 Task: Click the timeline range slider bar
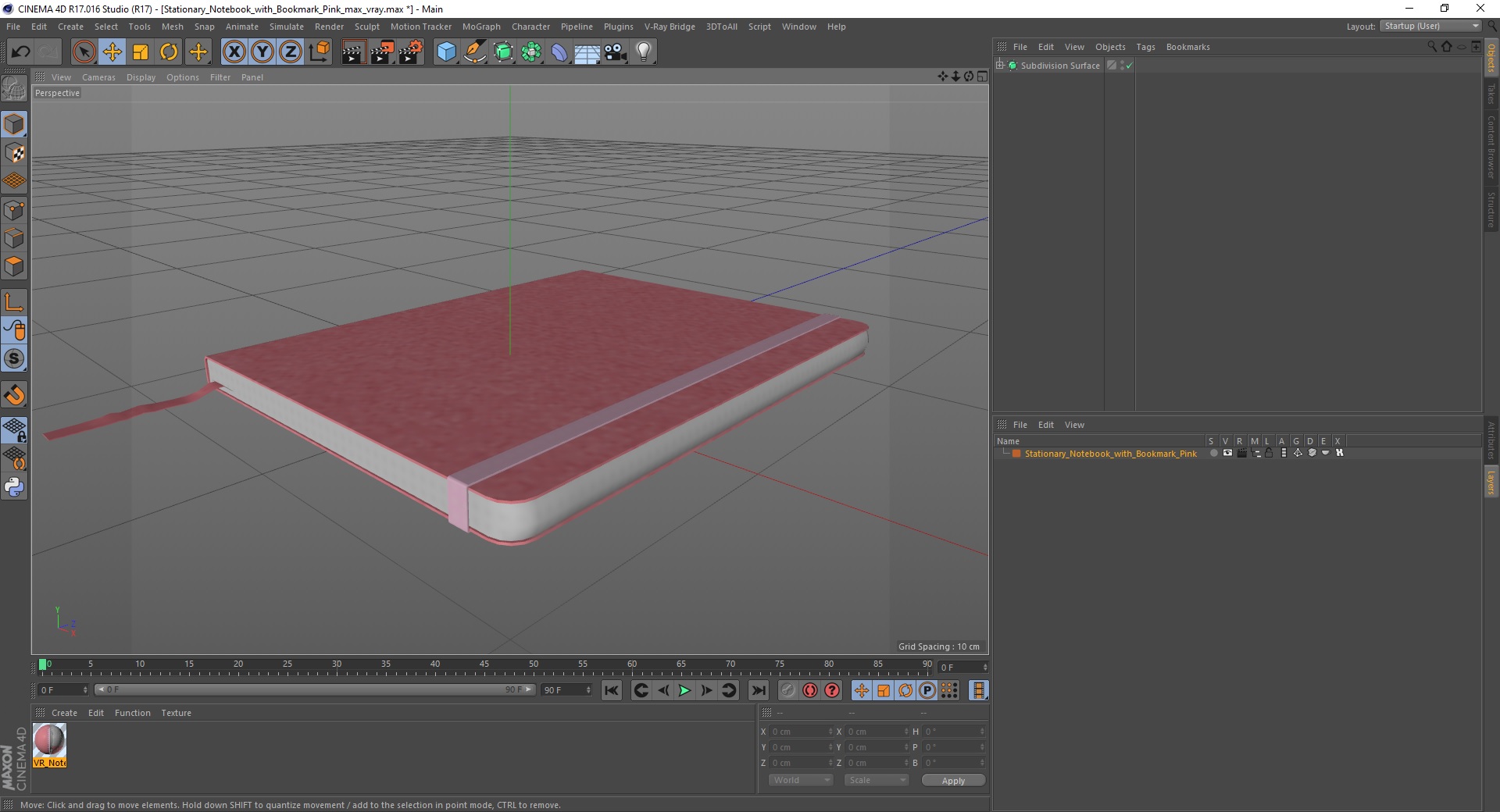(x=315, y=689)
